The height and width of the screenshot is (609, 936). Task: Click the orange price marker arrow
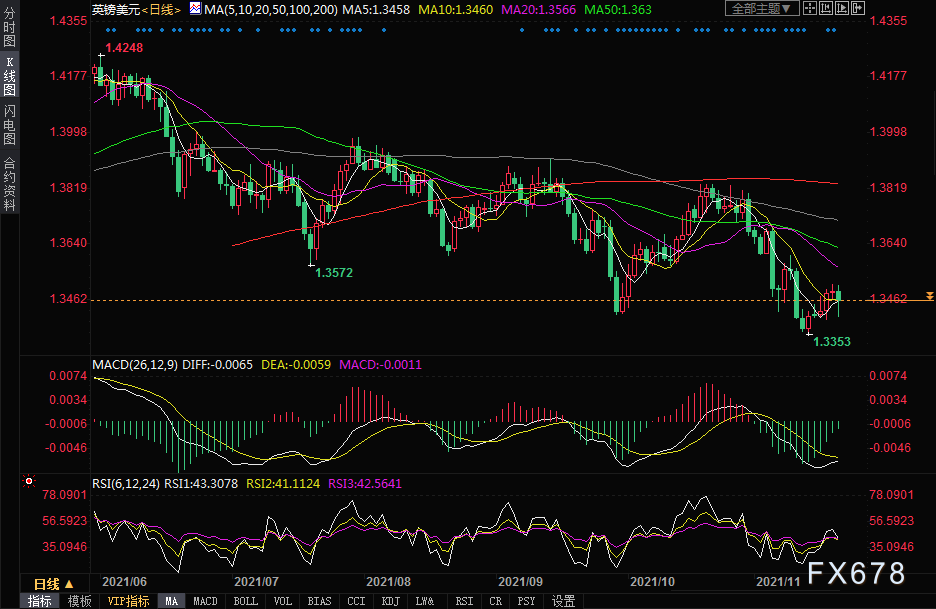click(x=929, y=296)
